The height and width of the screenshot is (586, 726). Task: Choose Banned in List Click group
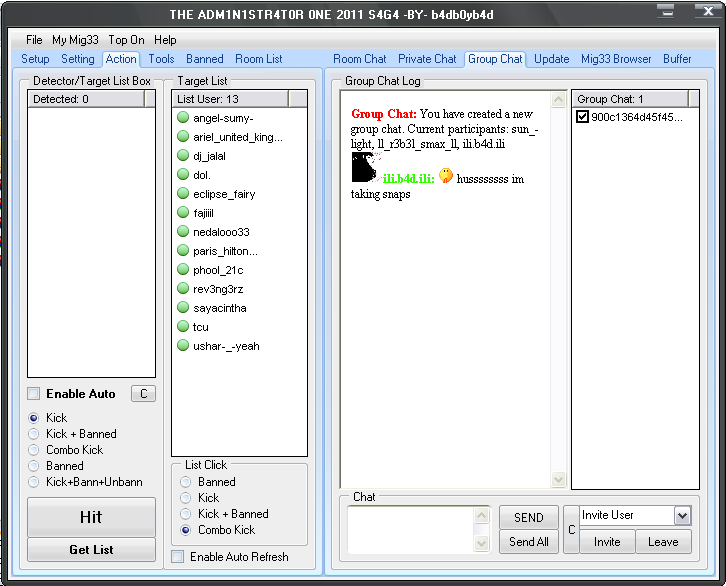(x=186, y=482)
